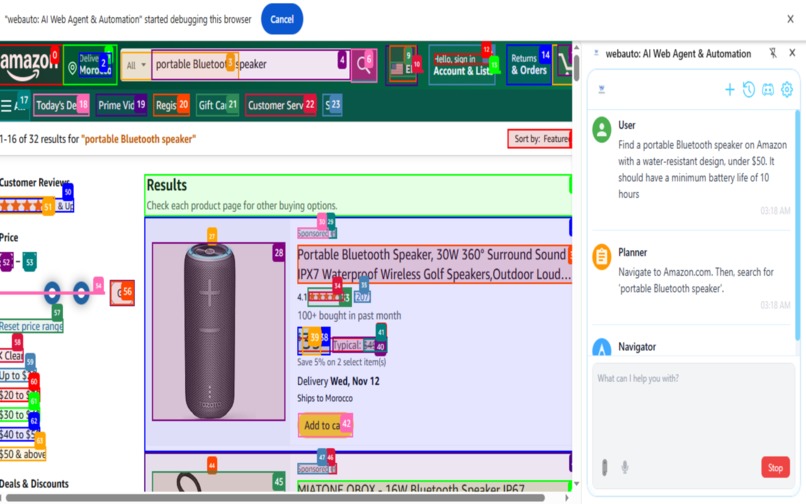
Task: Click the Deliver to Morocco text
Action: pos(94,65)
